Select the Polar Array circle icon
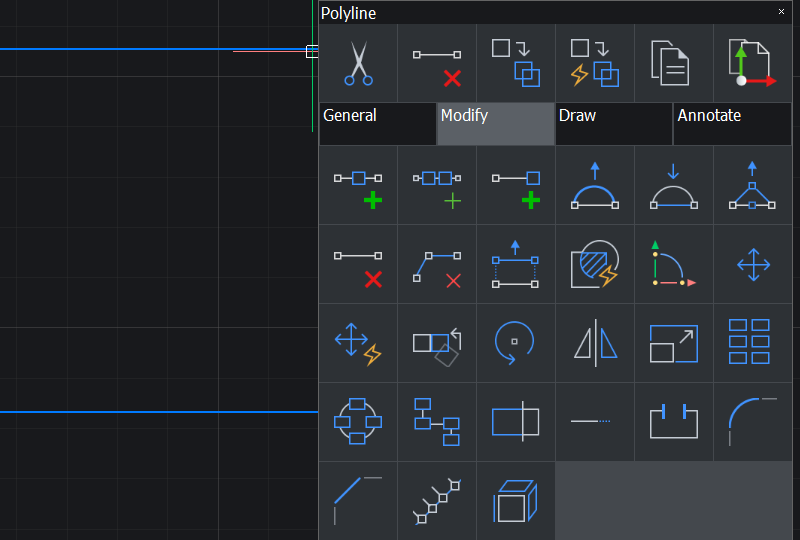Image resolution: width=800 pixels, height=540 pixels. point(358,422)
